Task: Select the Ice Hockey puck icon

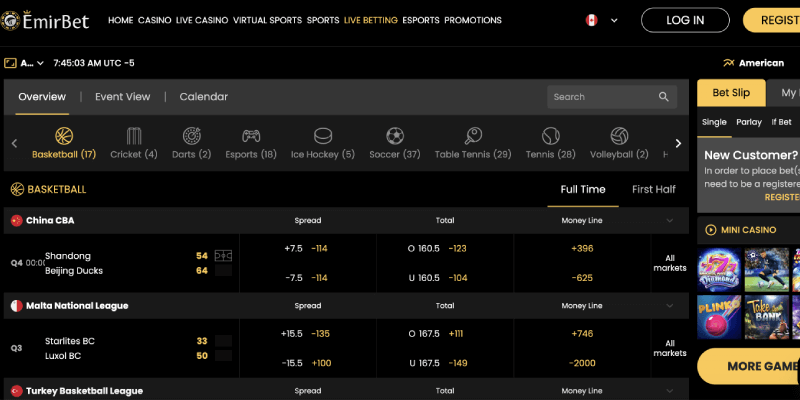Action: [322, 136]
